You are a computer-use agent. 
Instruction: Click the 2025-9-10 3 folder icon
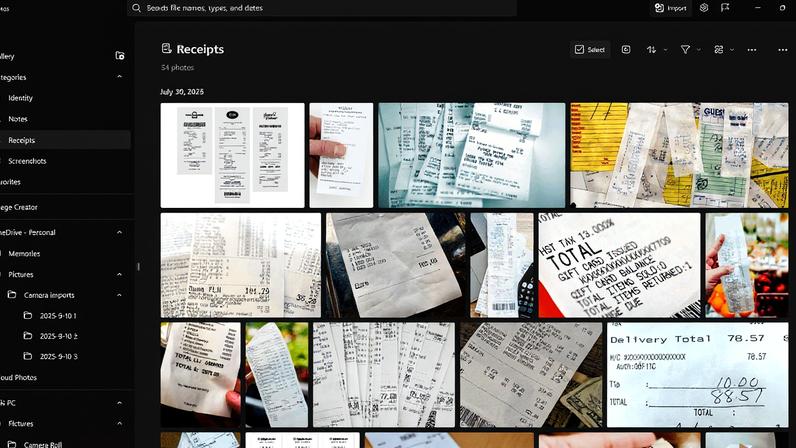pyautogui.click(x=28, y=356)
